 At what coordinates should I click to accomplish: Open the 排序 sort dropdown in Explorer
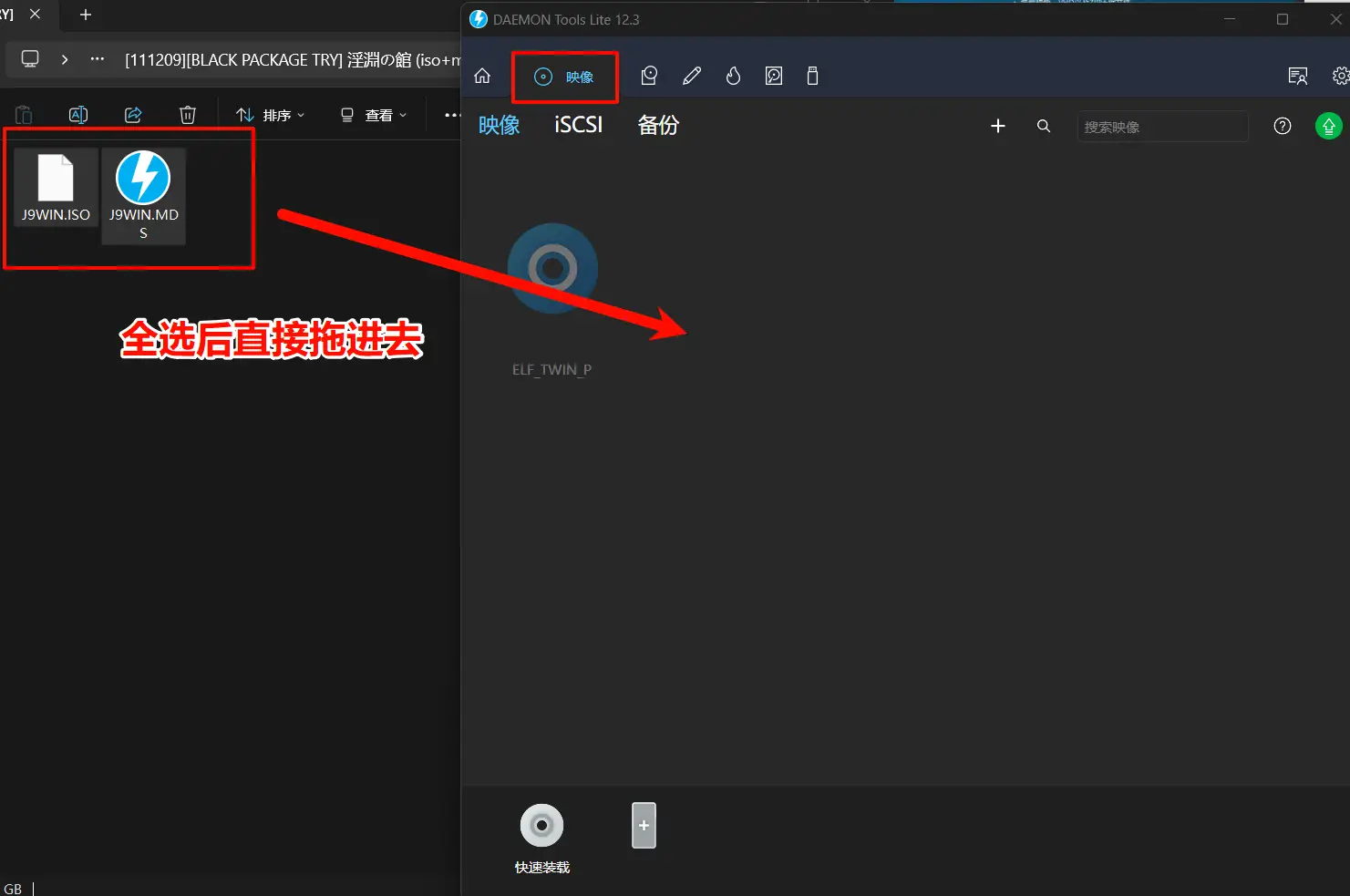point(271,115)
